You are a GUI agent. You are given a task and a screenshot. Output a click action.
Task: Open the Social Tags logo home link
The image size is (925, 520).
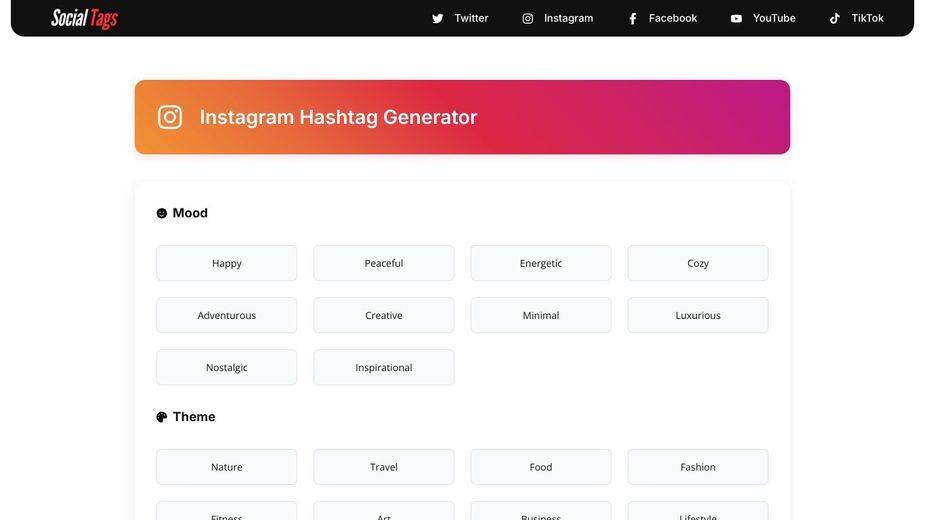point(84,18)
